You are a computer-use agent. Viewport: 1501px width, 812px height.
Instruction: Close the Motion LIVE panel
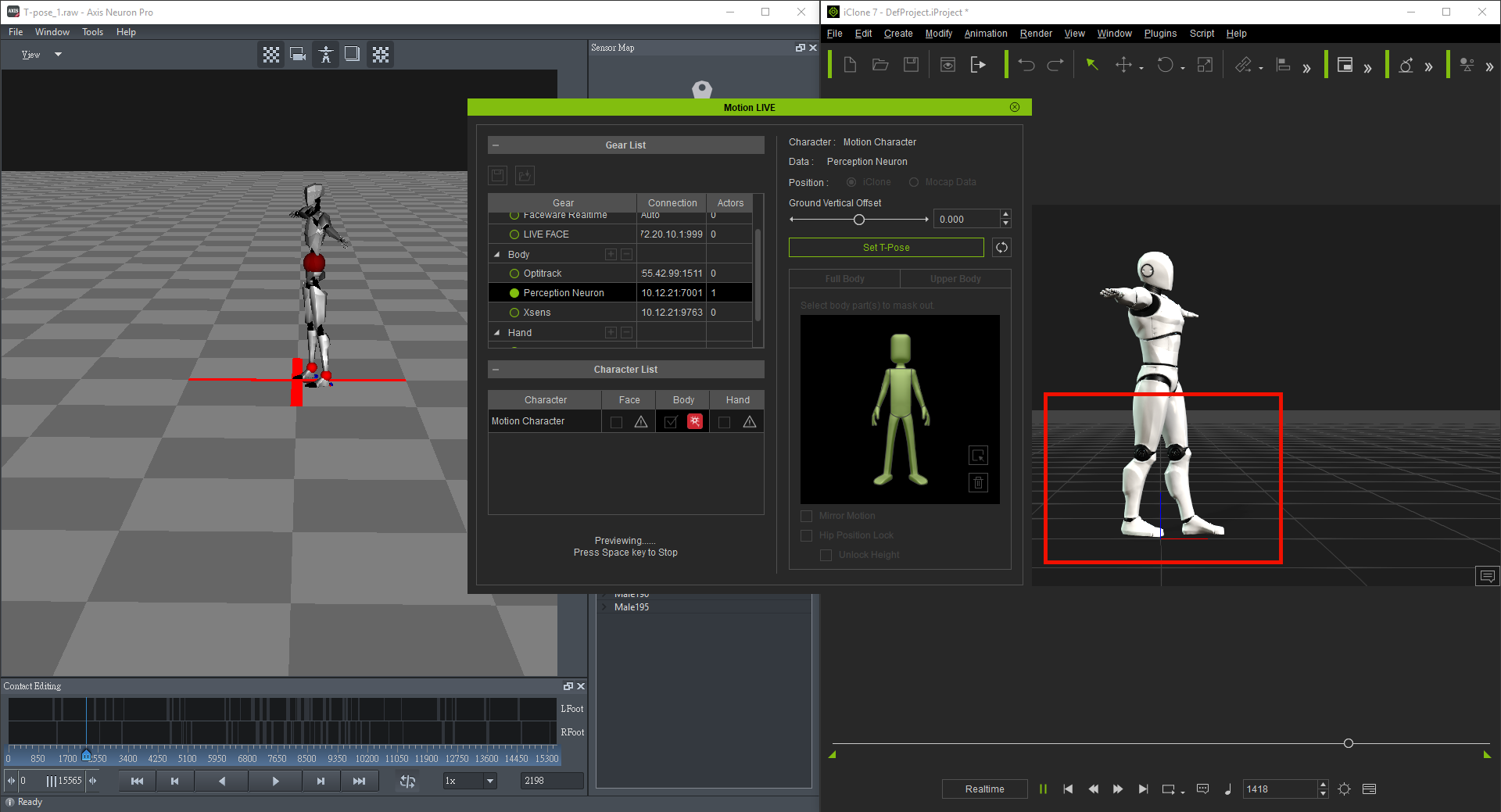[1015, 107]
